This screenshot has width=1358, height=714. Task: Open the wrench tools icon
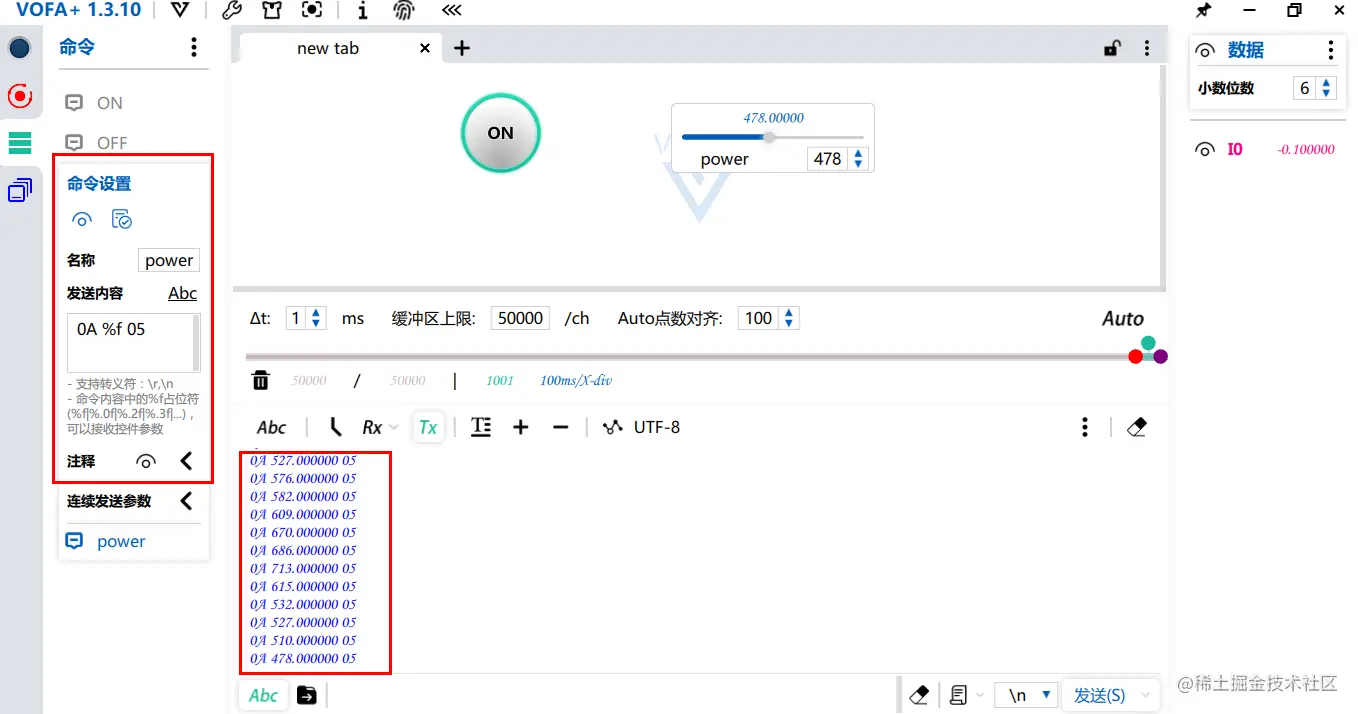click(231, 10)
